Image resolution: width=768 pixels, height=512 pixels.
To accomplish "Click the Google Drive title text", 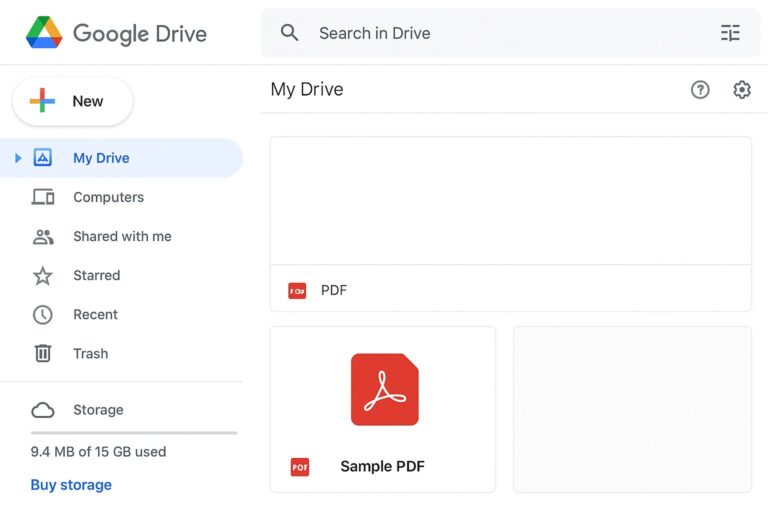I will point(140,34).
